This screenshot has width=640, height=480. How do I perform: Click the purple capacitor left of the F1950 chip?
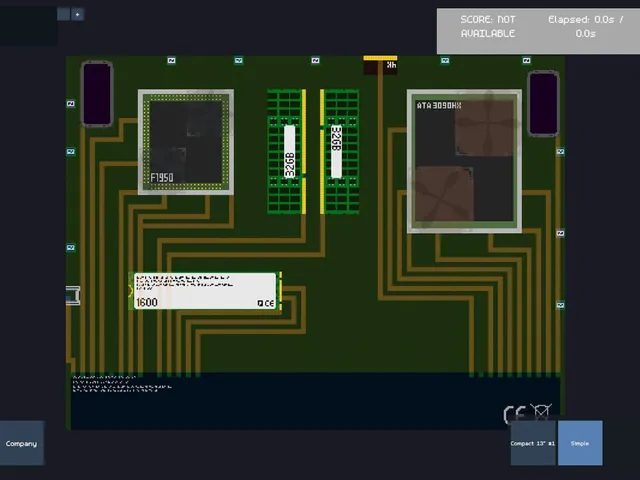tap(97, 94)
